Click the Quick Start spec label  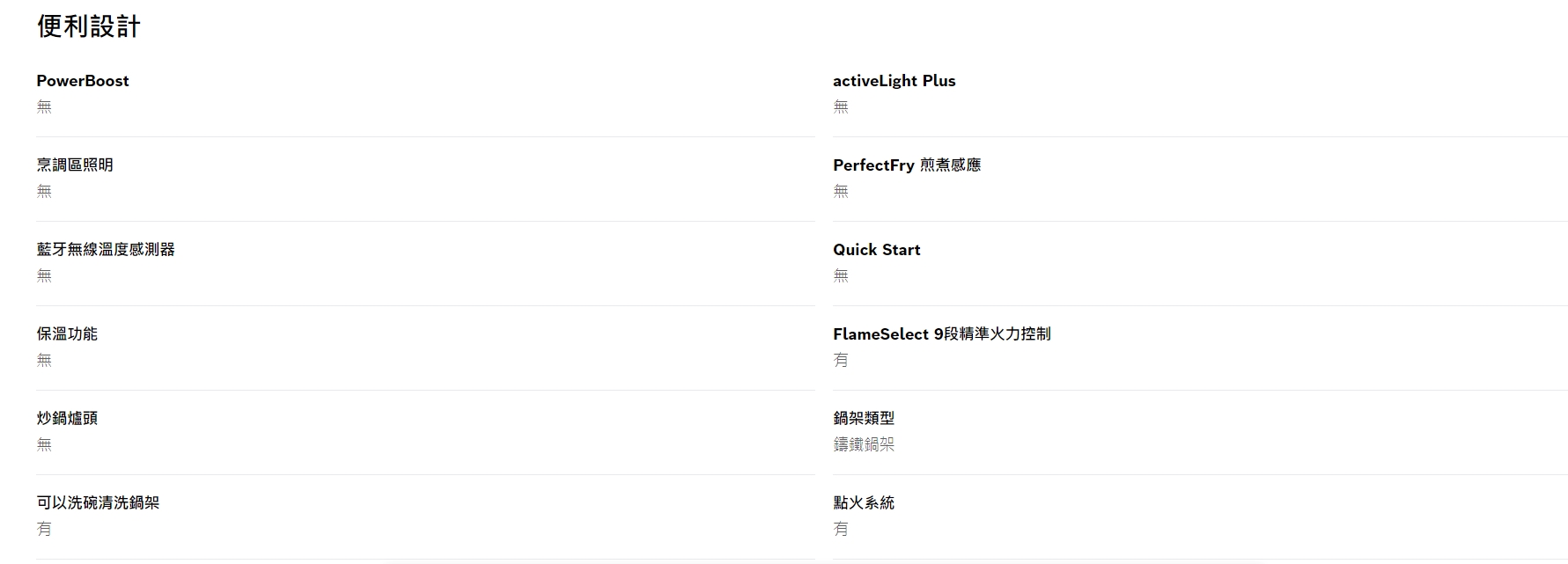[877, 250]
